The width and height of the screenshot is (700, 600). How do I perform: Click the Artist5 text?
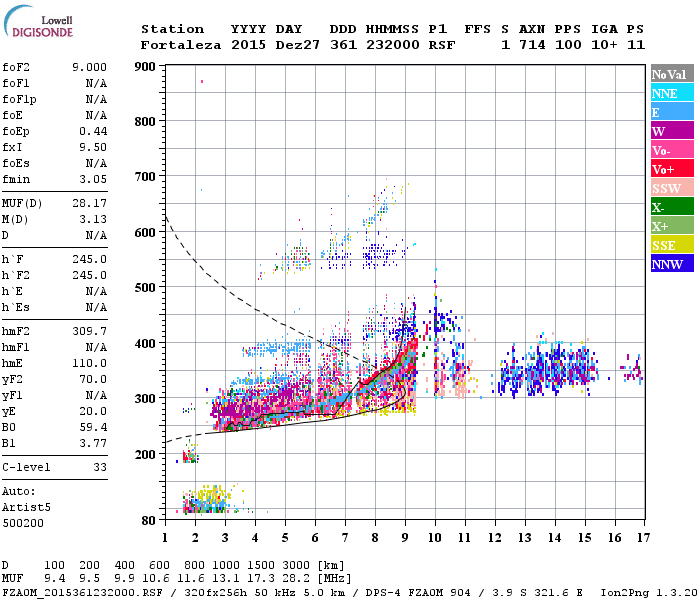[26, 508]
